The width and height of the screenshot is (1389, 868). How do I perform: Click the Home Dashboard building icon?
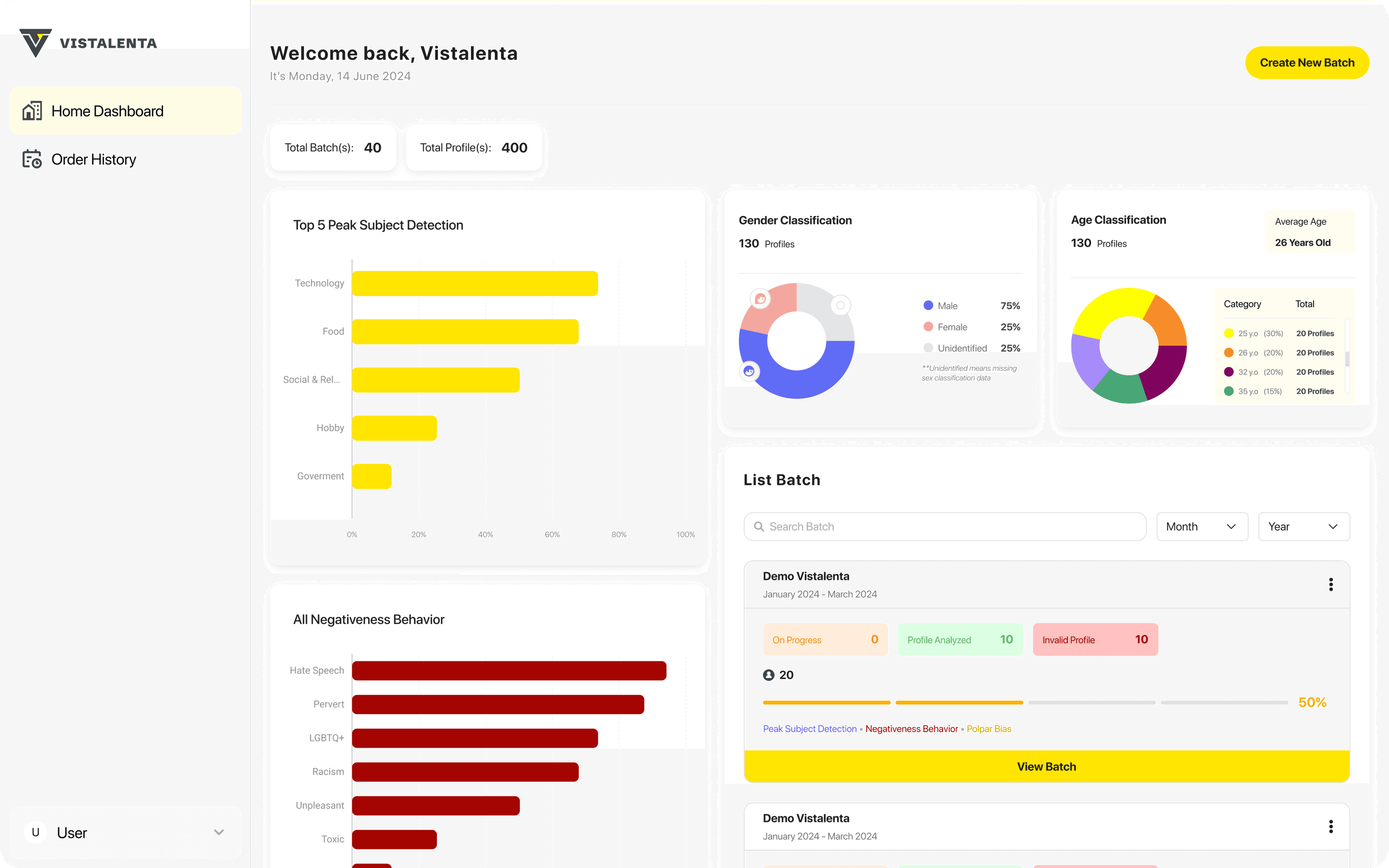pyautogui.click(x=32, y=111)
